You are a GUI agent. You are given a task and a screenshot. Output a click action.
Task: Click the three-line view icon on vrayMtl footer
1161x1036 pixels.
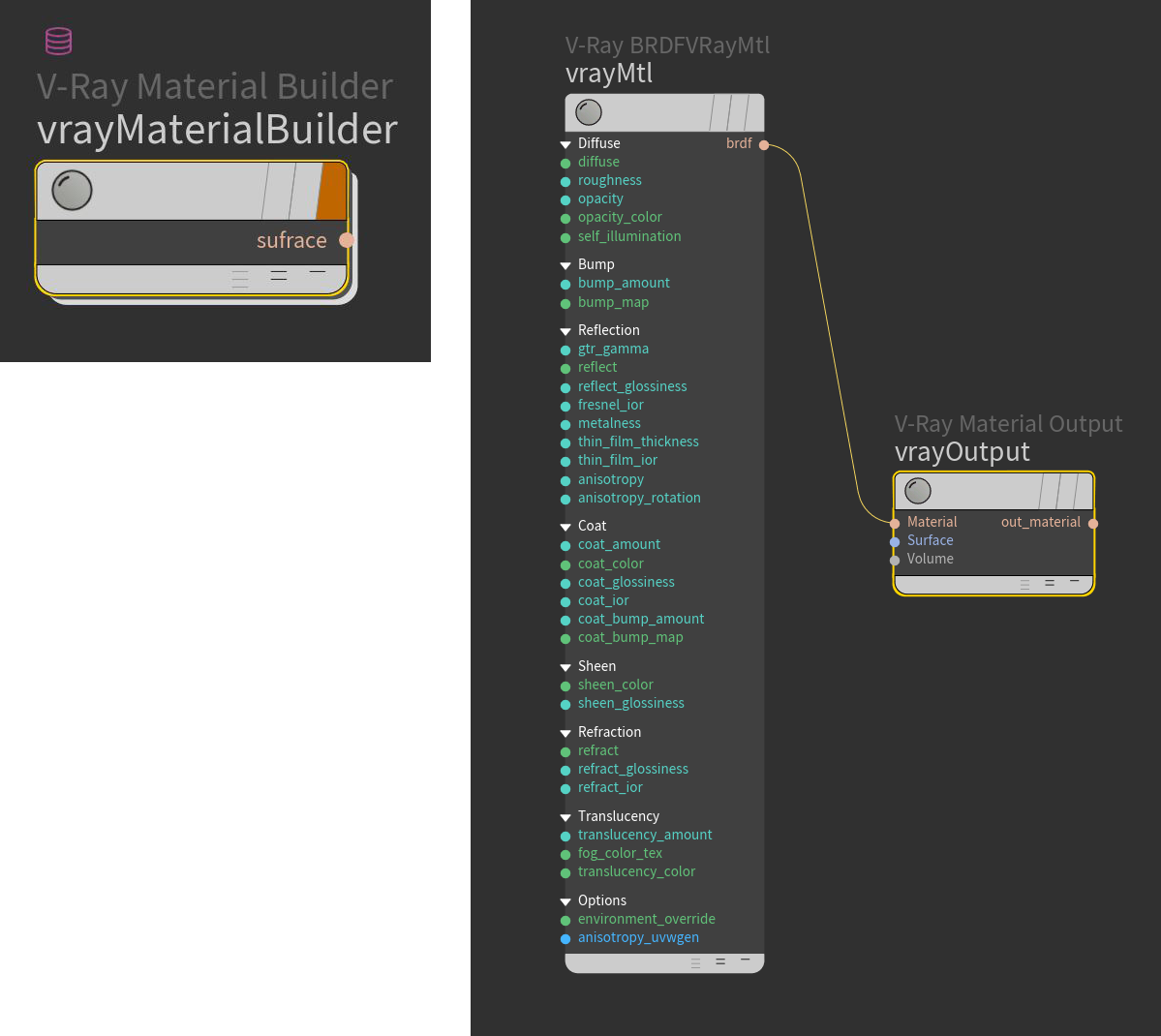pos(695,962)
